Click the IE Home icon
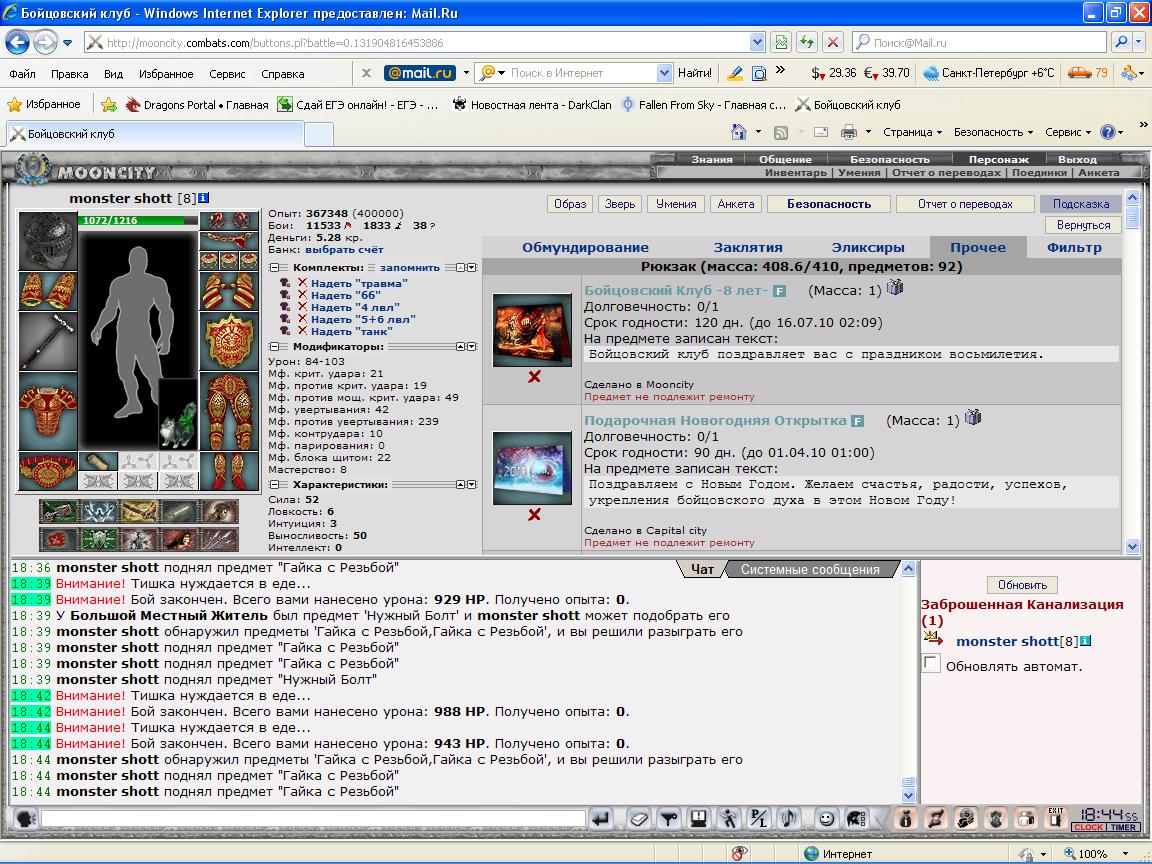The width and height of the screenshot is (1152, 864). point(739,132)
